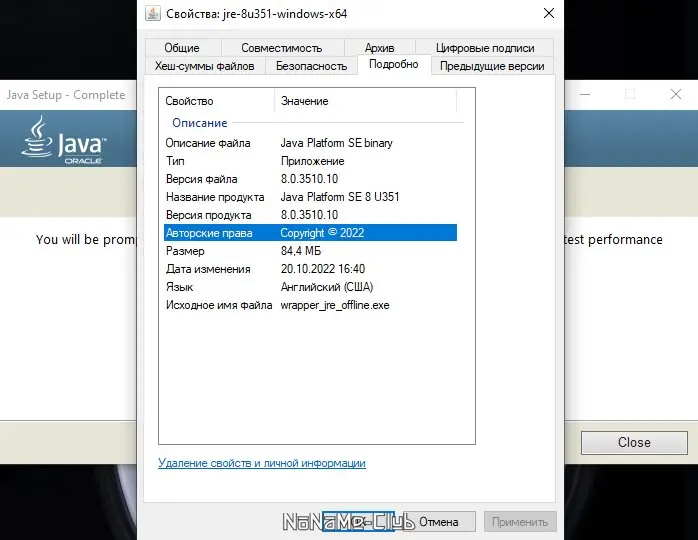Image resolution: width=698 pixels, height=540 pixels.
Task: Select the Язык property row
Action: pos(310,287)
